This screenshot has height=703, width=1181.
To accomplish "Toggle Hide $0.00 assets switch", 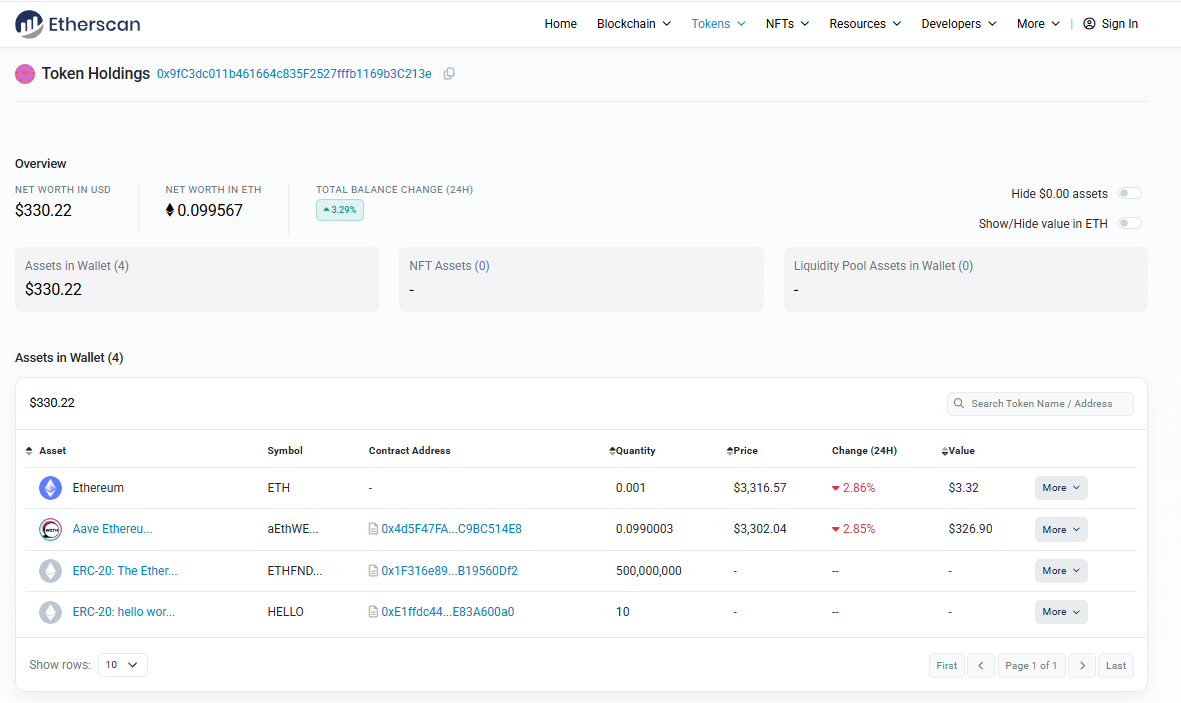I will point(1129,194).
